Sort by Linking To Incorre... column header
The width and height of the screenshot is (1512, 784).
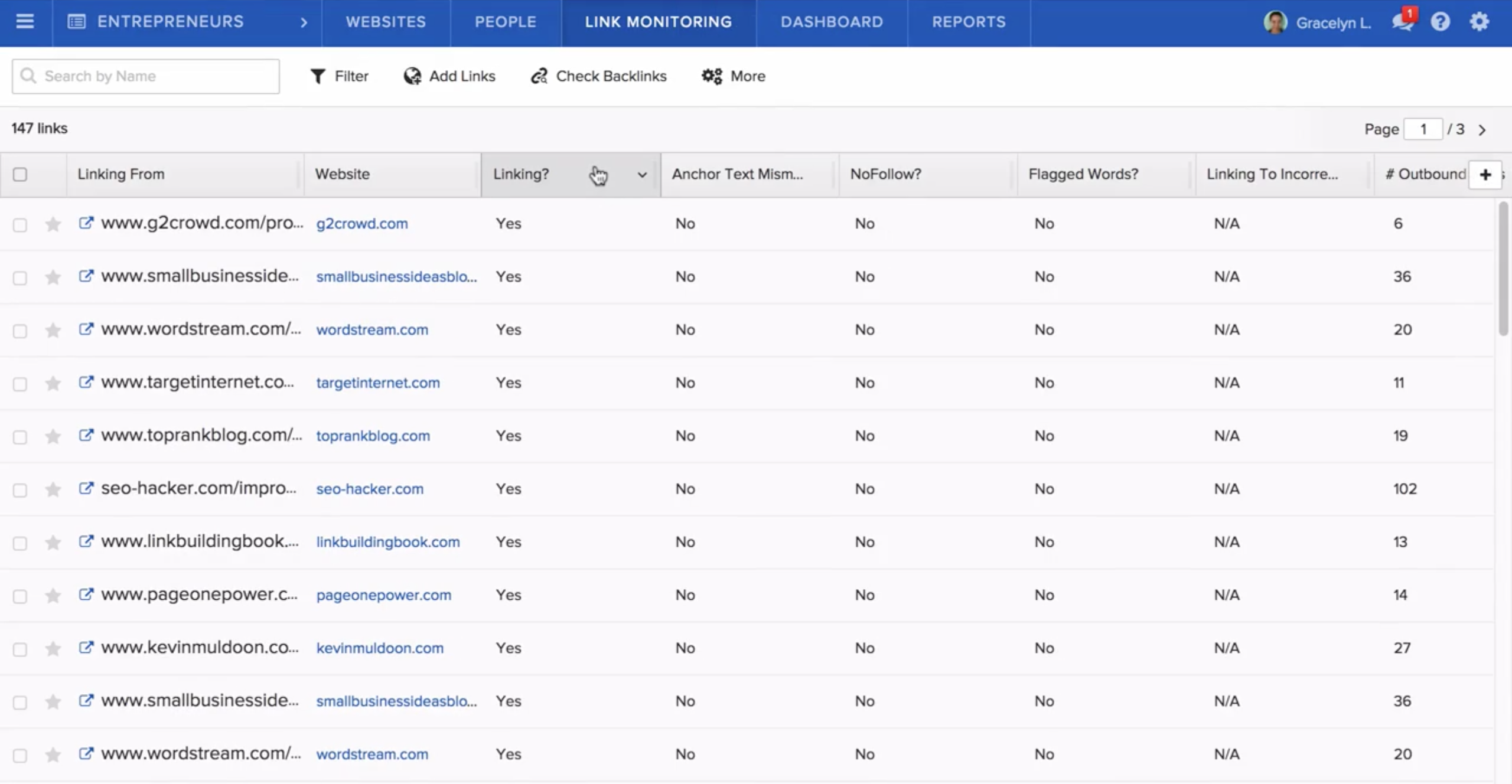pos(1284,174)
